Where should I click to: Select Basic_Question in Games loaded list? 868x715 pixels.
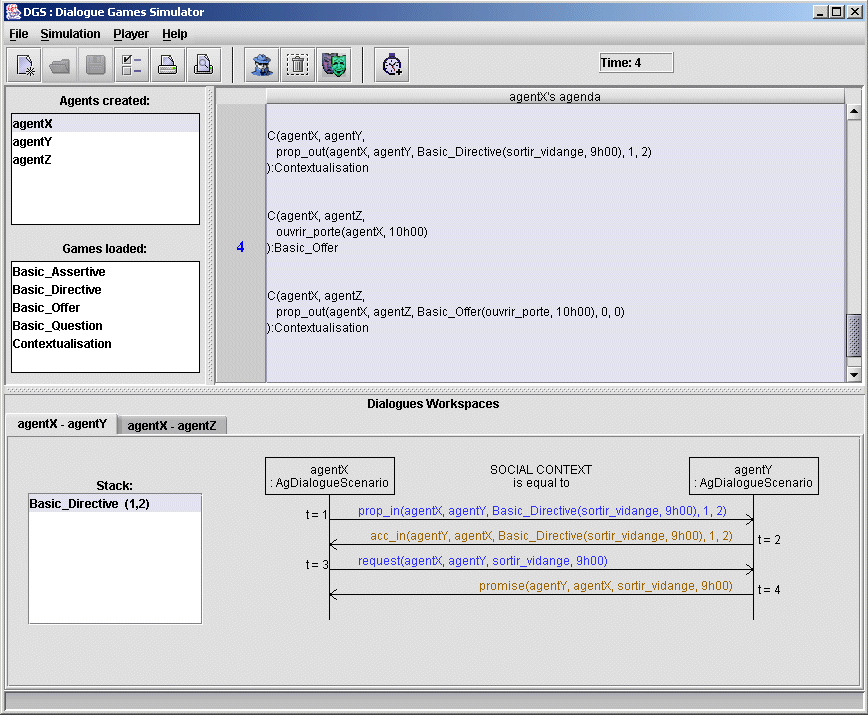point(57,326)
